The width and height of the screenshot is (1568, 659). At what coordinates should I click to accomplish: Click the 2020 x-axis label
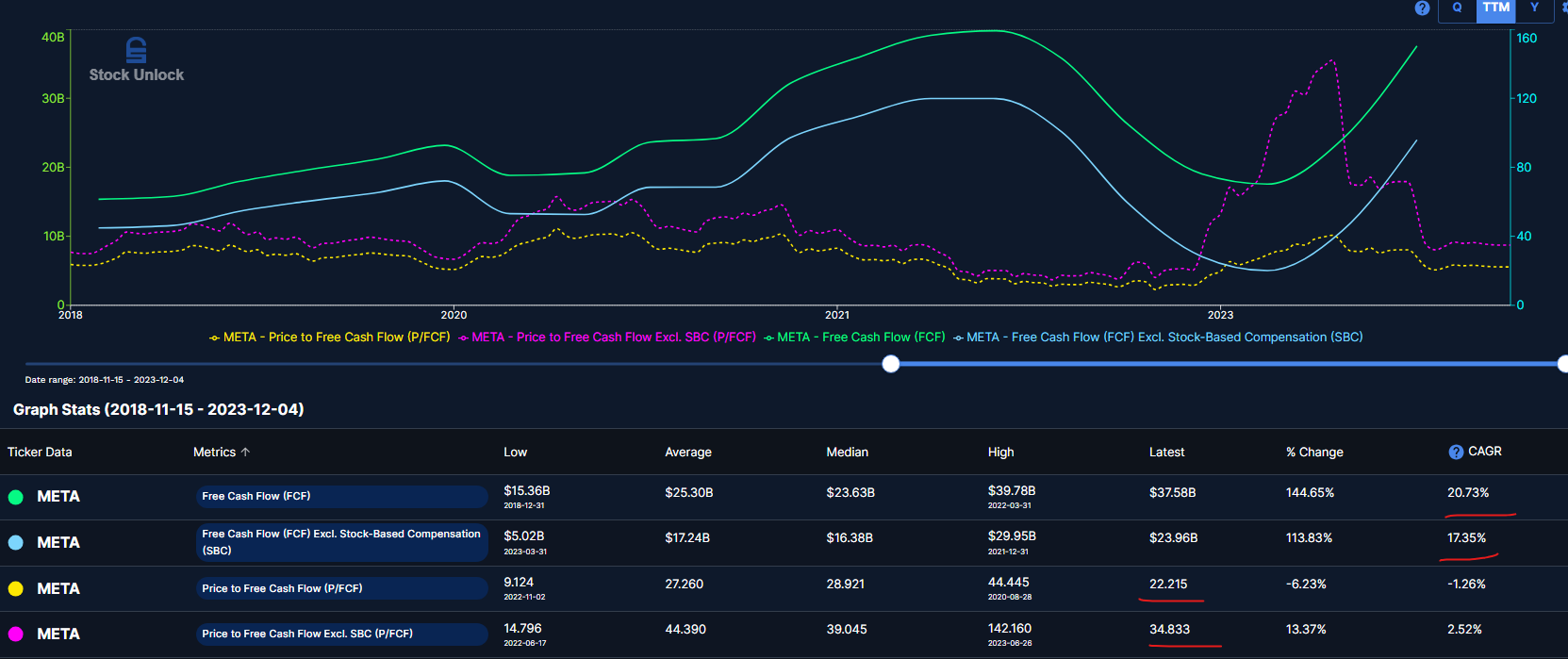pyautogui.click(x=454, y=315)
